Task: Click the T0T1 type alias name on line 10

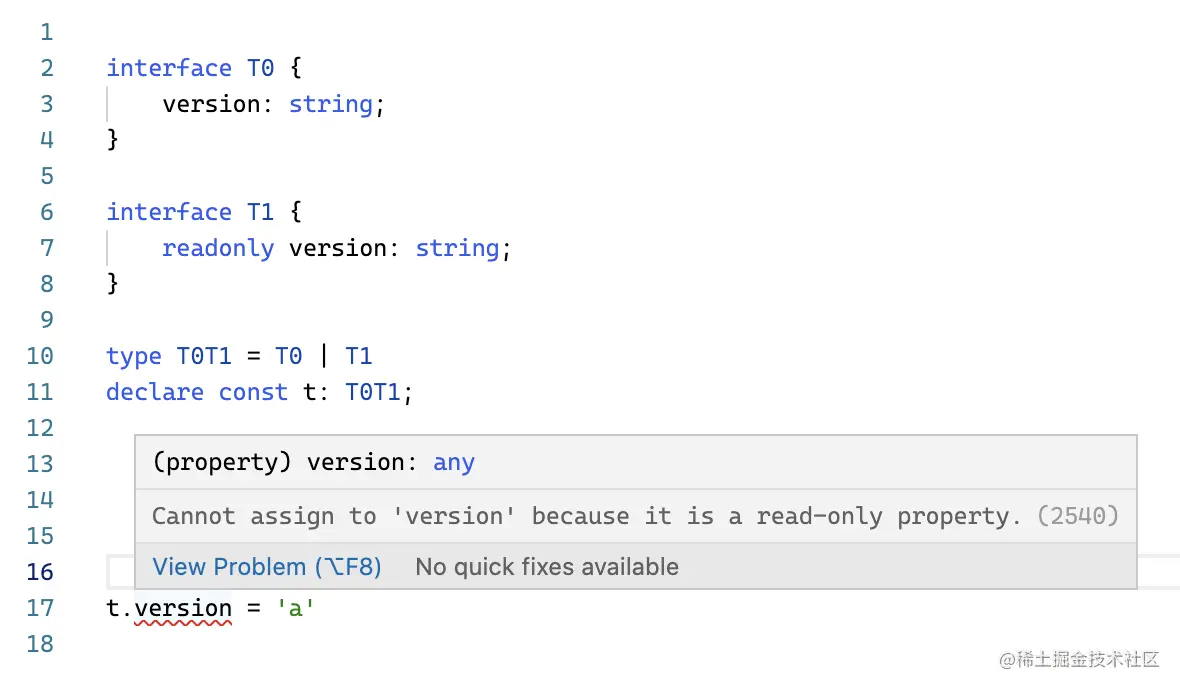Action: tap(204, 356)
